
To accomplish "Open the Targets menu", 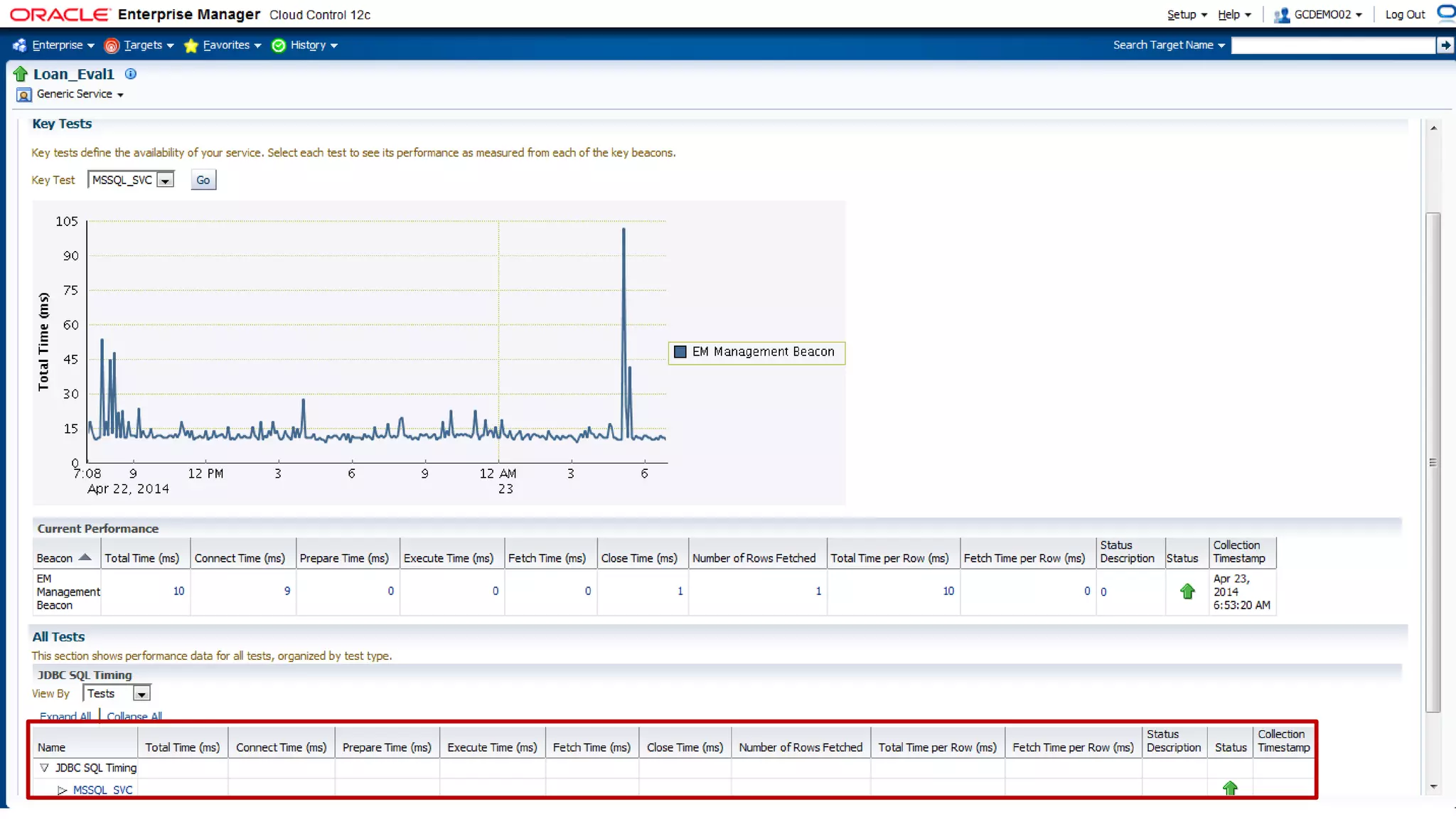I will click(148, 45).
